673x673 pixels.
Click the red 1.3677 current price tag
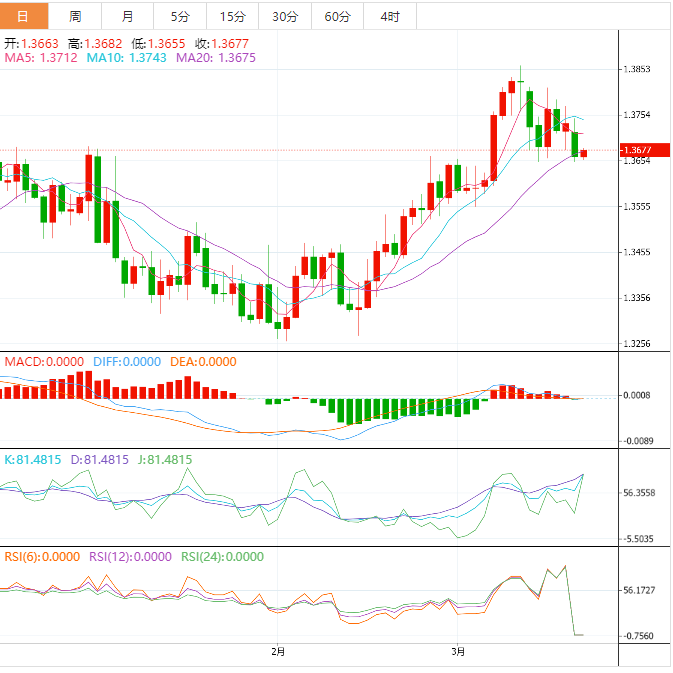tap(645, 150)
